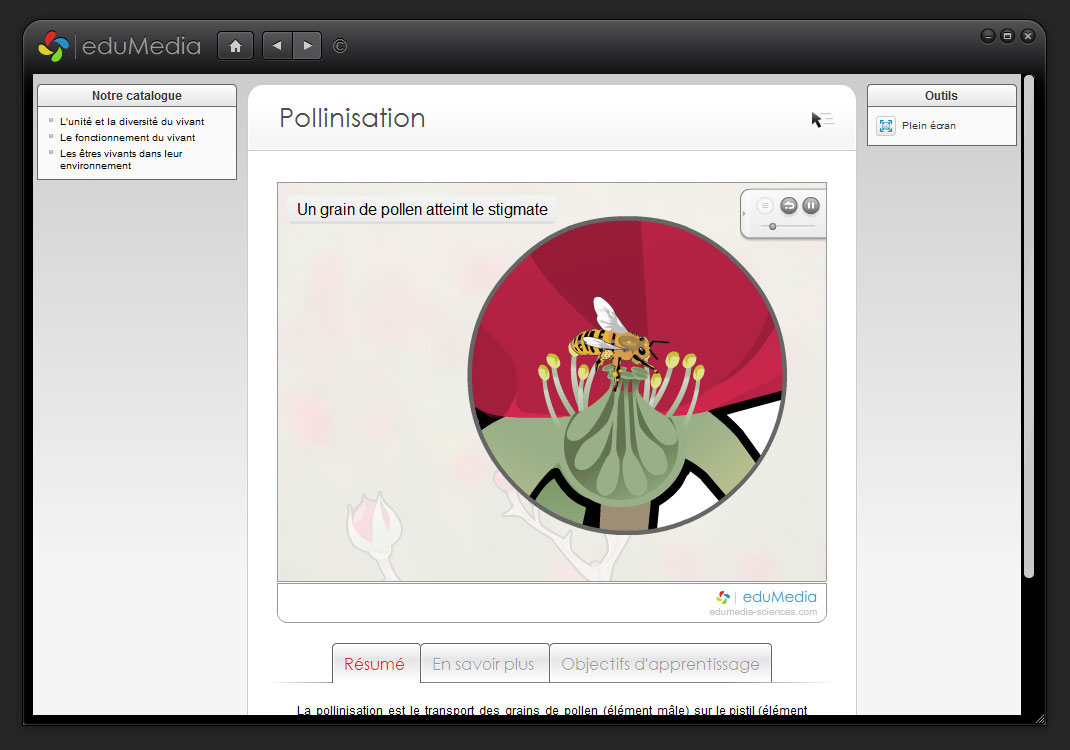This screenshot has height=750, width=1070.
Task: Open the animation steps list button
Action: point(765,205)
